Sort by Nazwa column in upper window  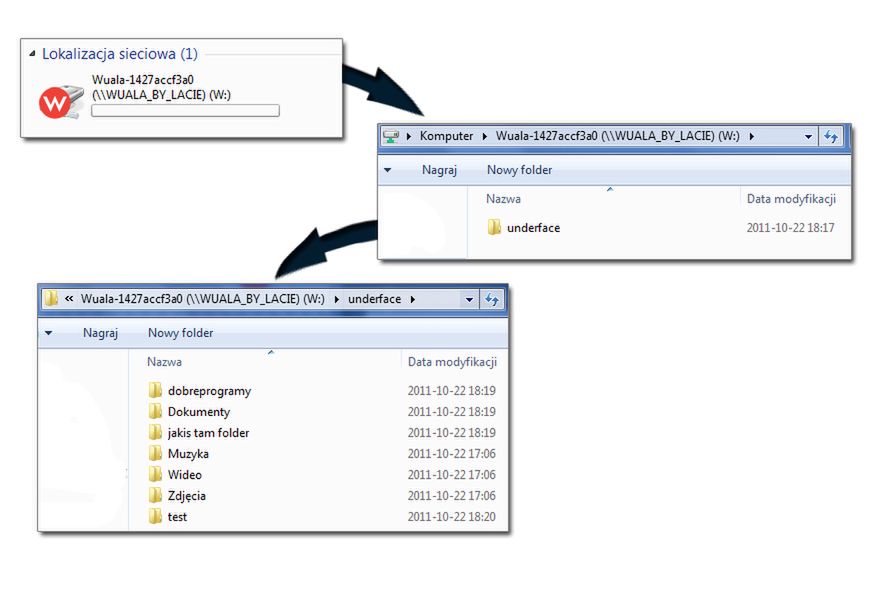pyautogui.click(x=503, y=199)
